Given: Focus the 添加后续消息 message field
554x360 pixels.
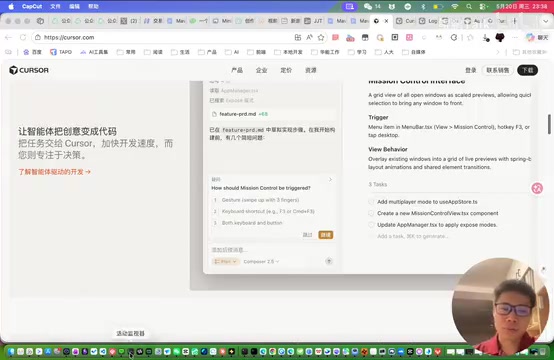Looking at the screenshot, I should [272, 250].
